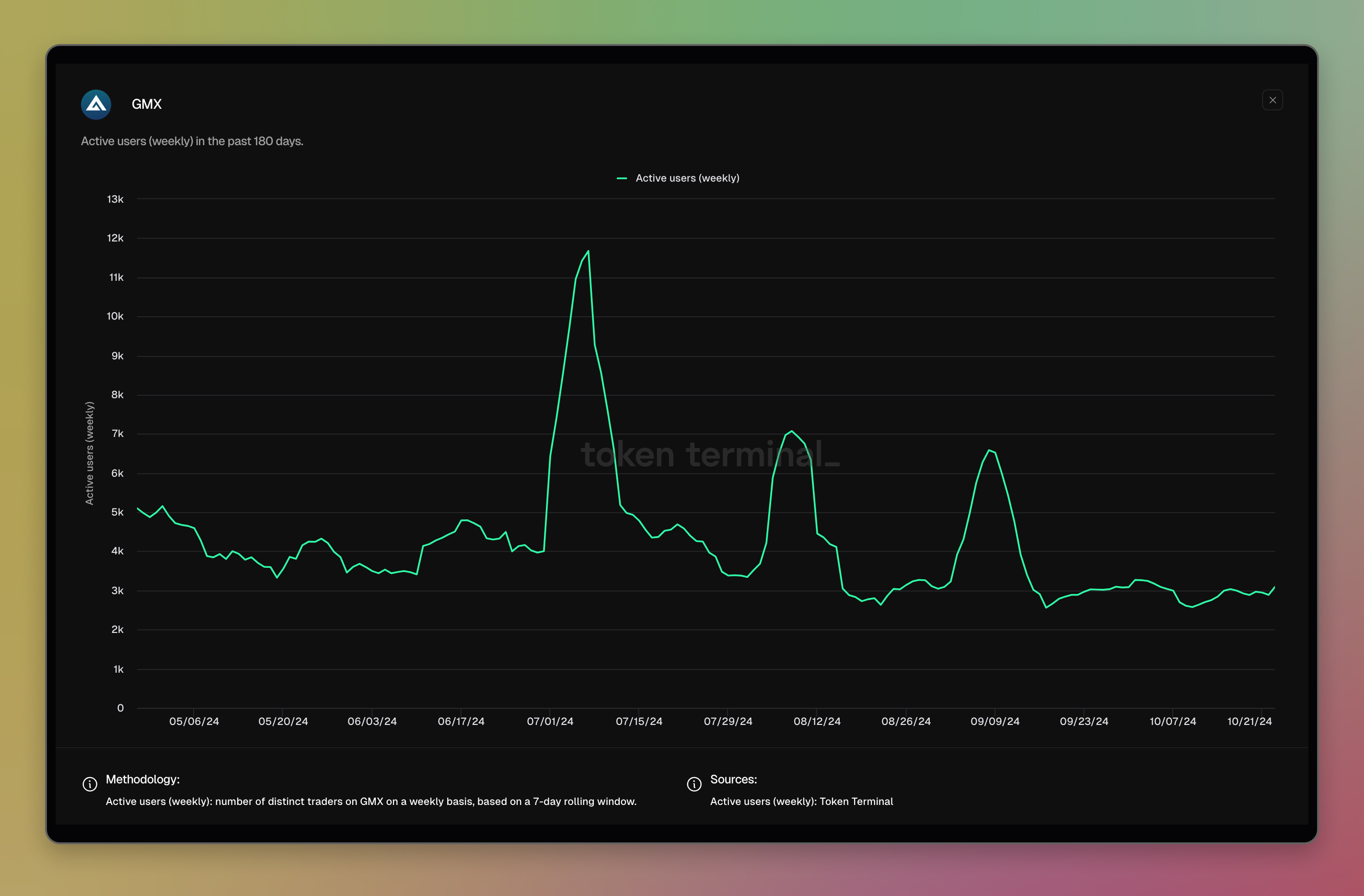
Task: Click the Sources heading
Action: click(x=734, y=779)
